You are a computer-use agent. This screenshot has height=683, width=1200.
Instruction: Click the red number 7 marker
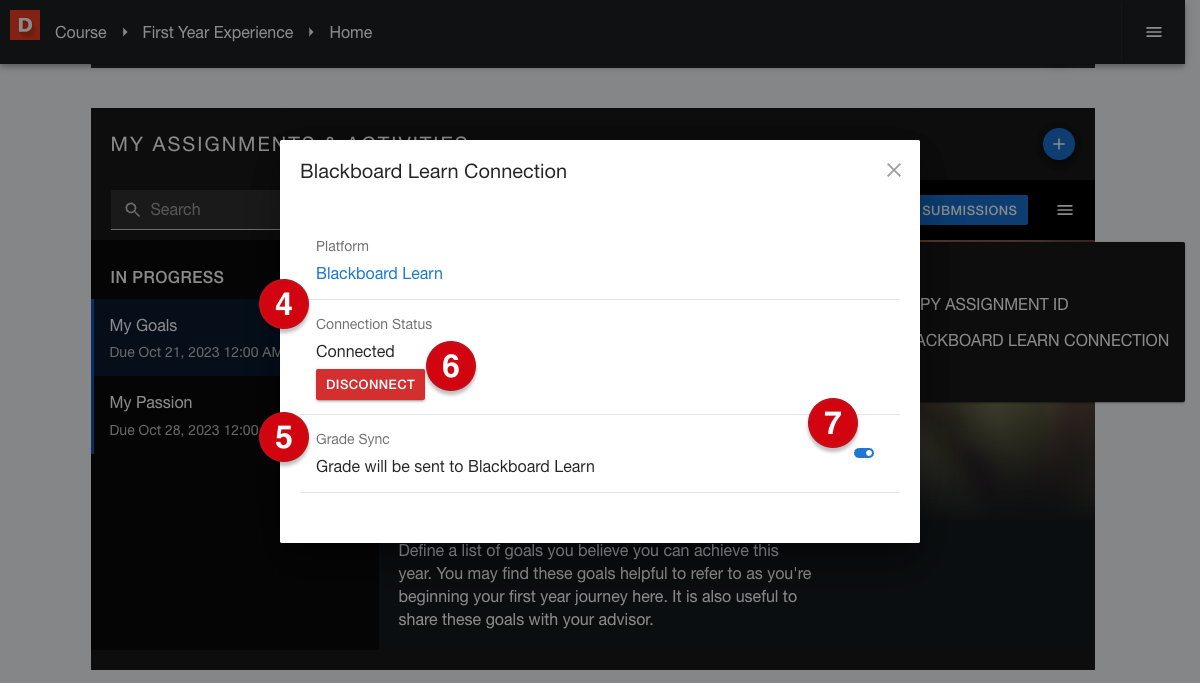tap(833, 423)
